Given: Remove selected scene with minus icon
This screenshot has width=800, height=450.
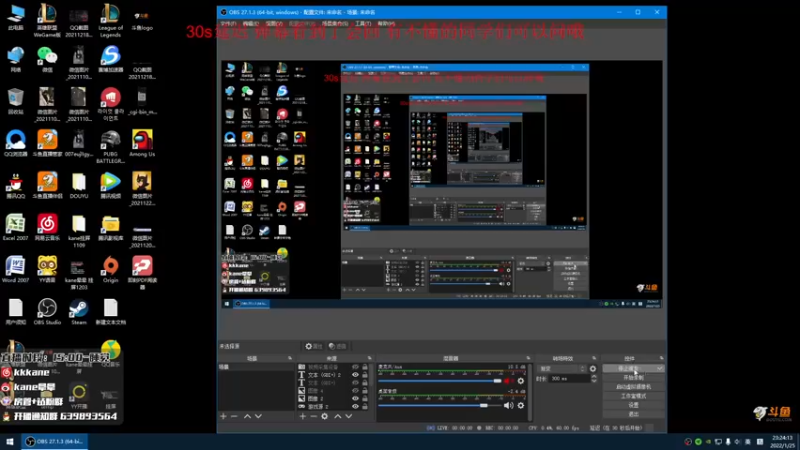Looking at the screenshot, I should [234, 416].
